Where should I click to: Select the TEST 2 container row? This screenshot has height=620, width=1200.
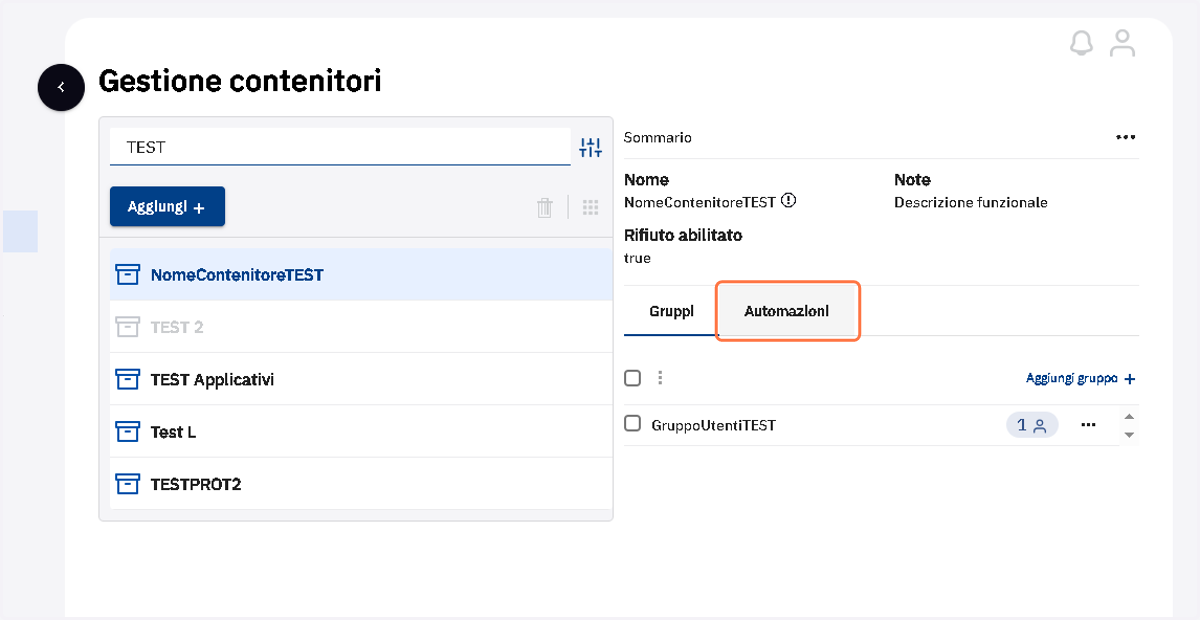[361, 327]
